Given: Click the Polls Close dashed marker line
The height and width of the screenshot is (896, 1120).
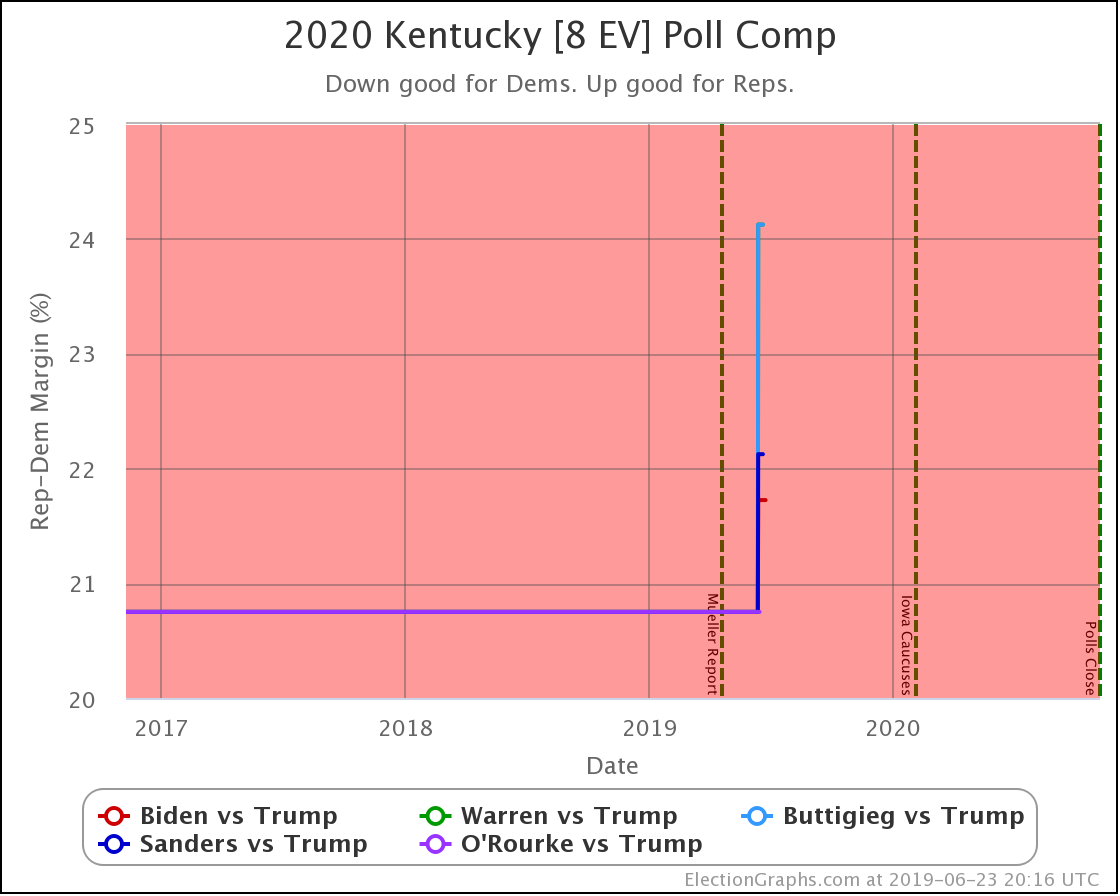Looking at the screenshot, I should coord(1099,411).
